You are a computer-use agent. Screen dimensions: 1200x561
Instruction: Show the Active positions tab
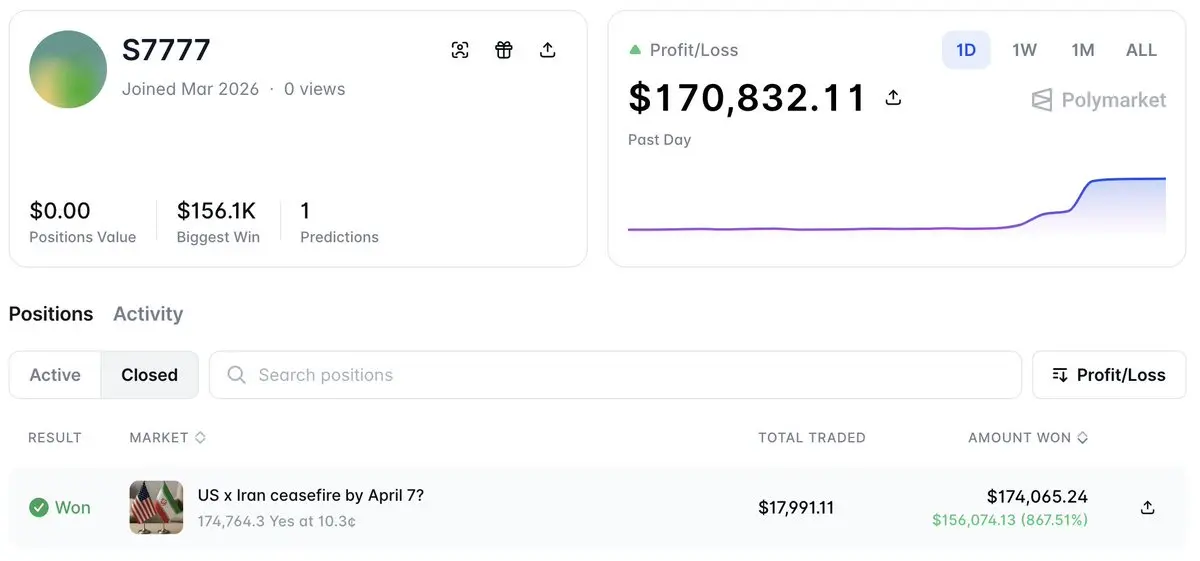click(55, 375)
